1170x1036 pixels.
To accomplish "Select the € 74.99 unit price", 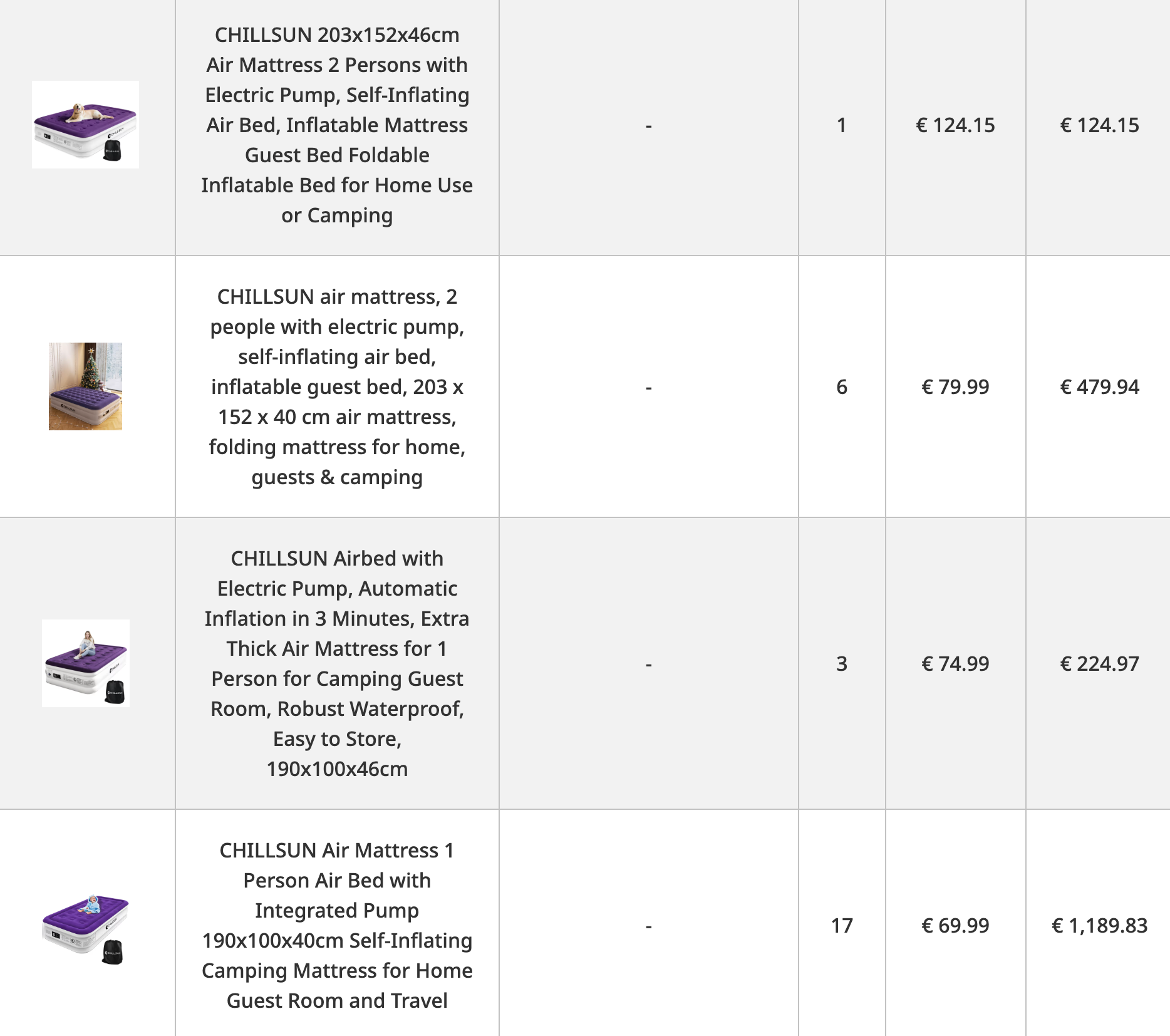I will click(955, 664).
